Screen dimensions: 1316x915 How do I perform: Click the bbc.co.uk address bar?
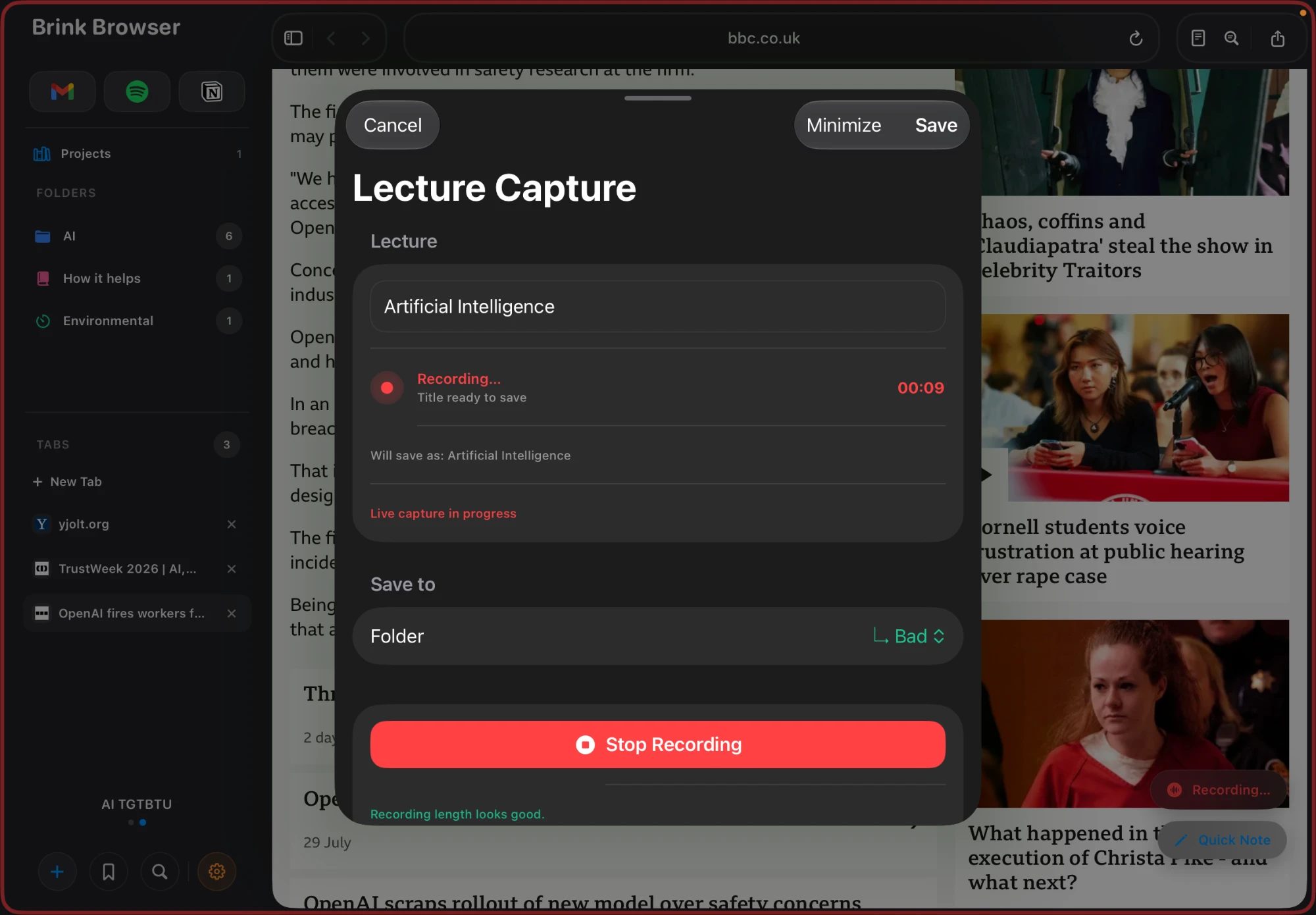coord(763,38)
